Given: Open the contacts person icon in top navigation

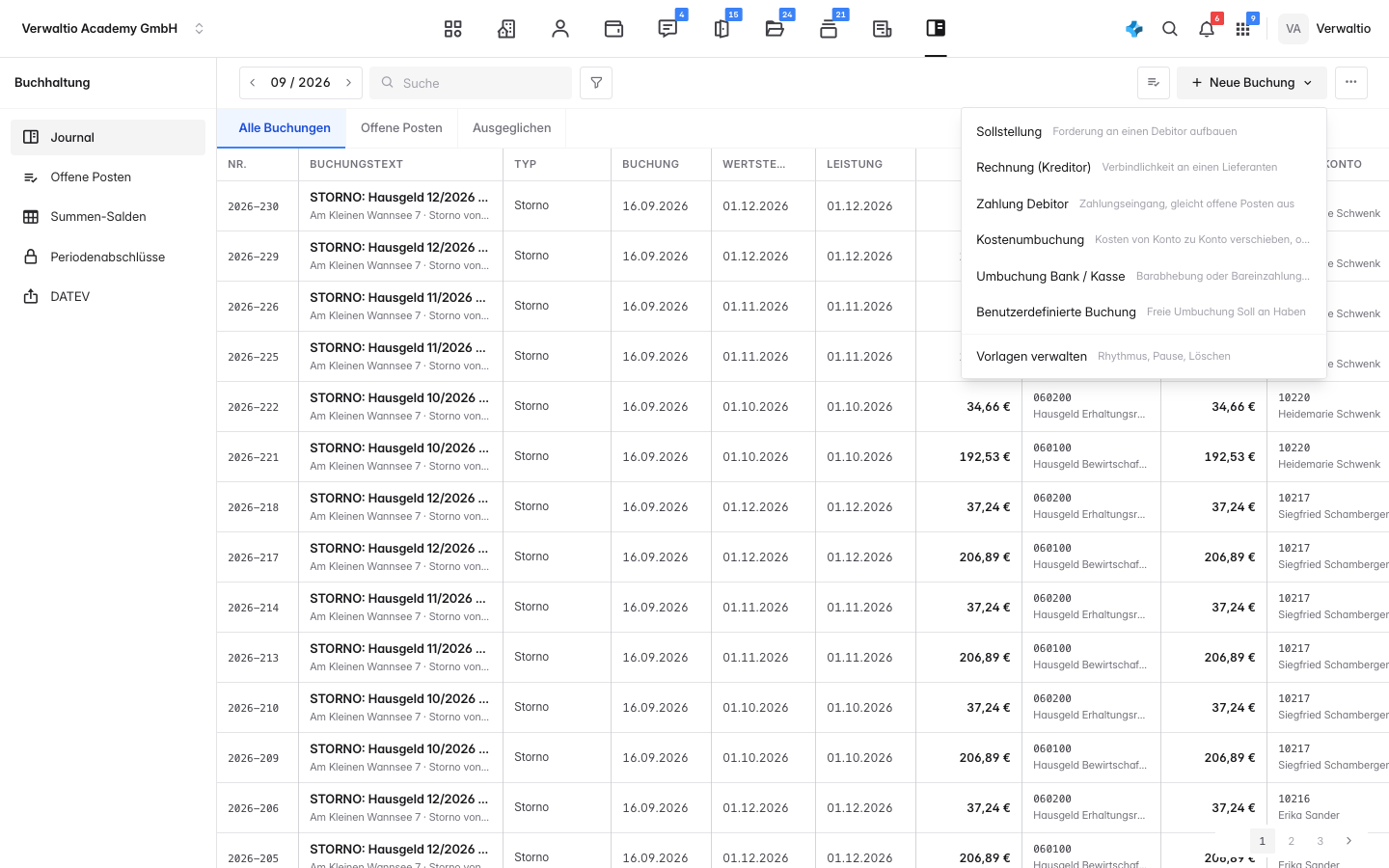Looking at the screenshot, I should pyautogui.click(x=560, y=29).
